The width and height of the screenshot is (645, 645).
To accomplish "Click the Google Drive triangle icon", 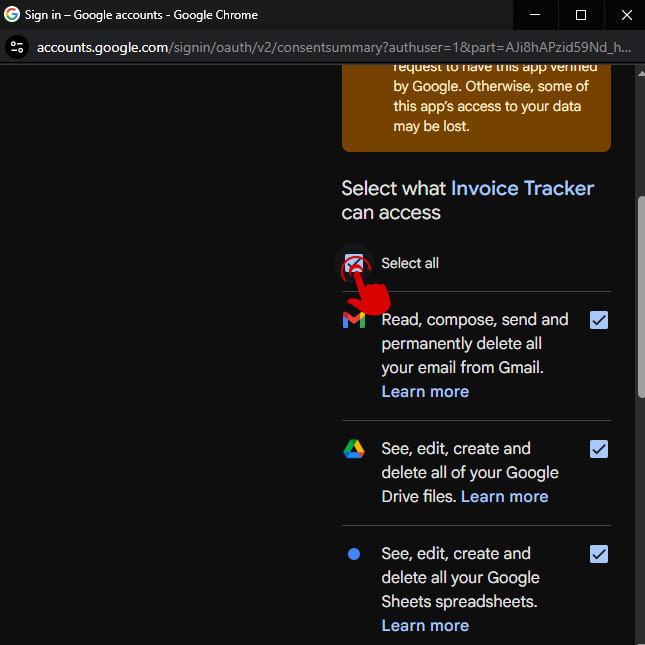I will click(x=354, y=449).
